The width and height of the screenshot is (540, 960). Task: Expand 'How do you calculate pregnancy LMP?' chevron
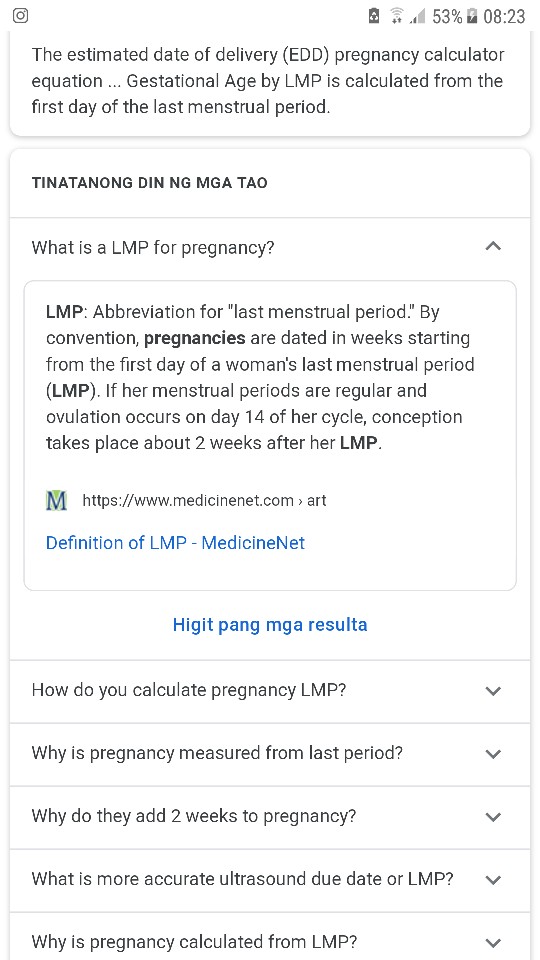coord(493,691)
